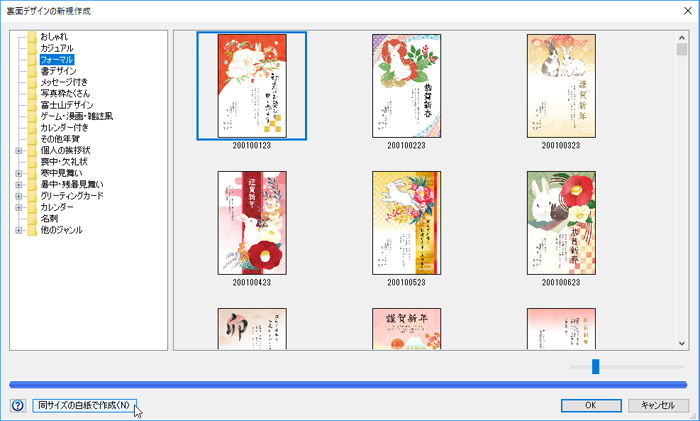700x421 pixels.
Task: Open the カジュアル category folder
Action: pyautogui.click(x=57, y=48)
